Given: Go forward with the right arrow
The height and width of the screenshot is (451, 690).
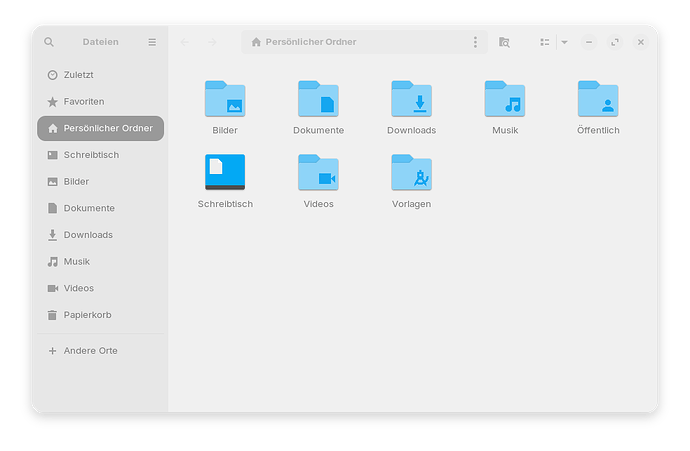Looking at the screenshot, I should [x=212, y=42].
